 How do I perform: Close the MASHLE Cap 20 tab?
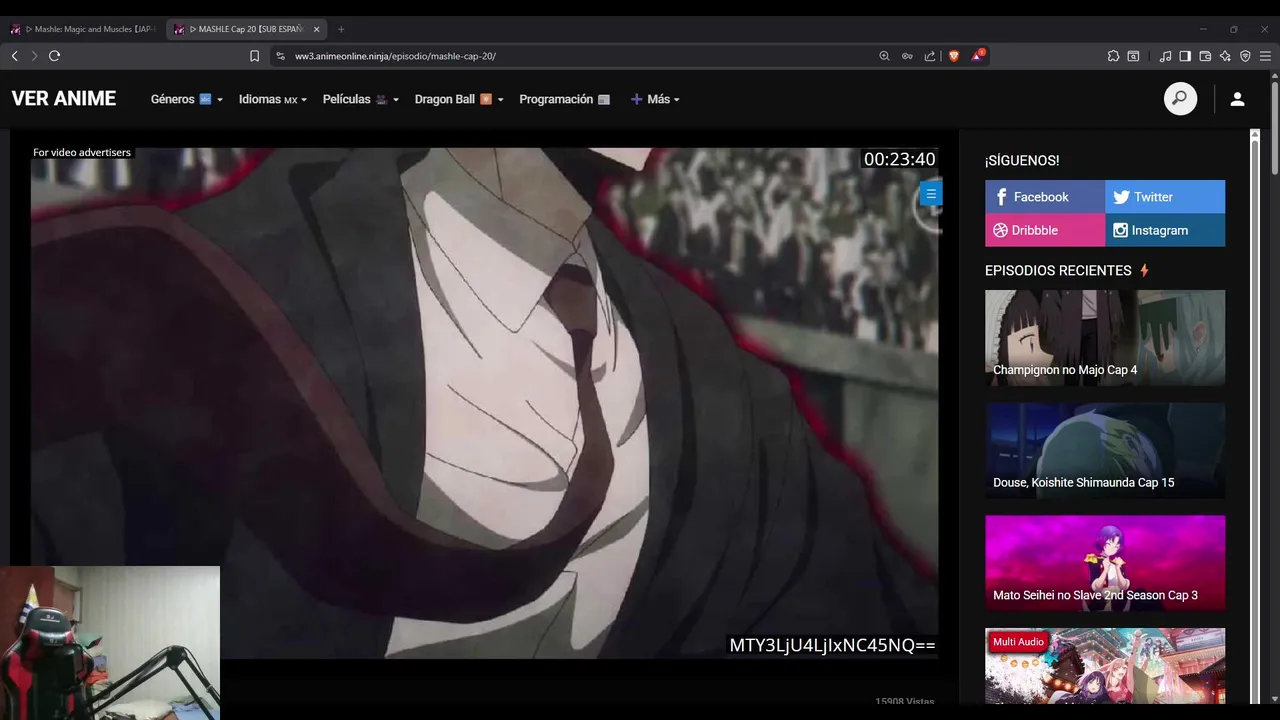(316, 29)
